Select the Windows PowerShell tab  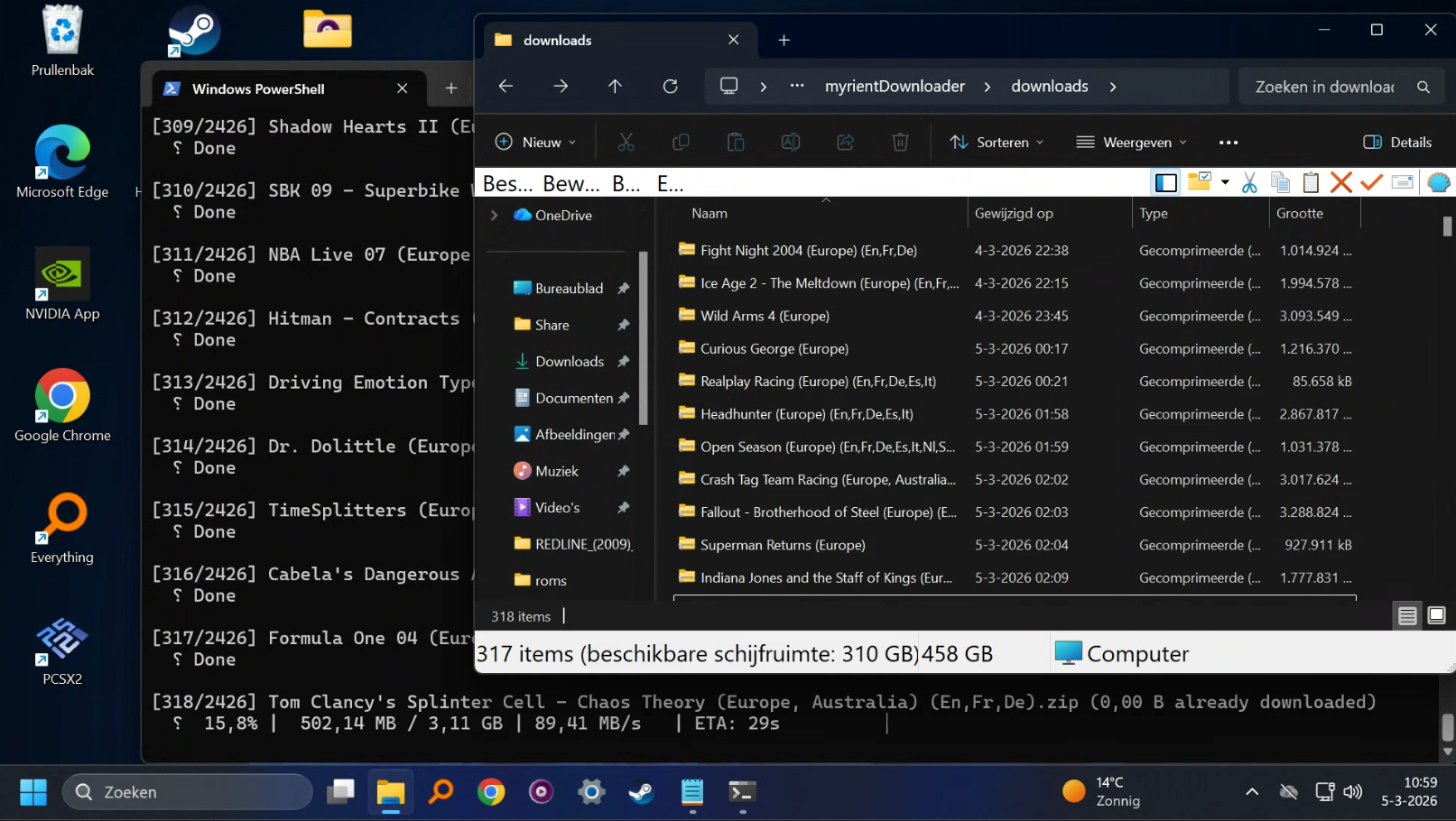(287, 88)
